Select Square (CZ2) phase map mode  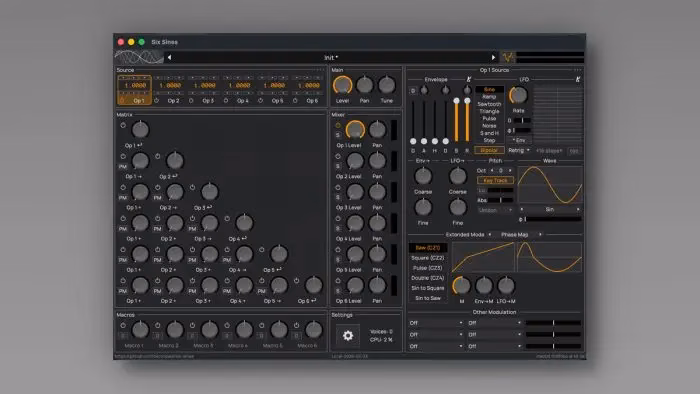coord(428,258)
